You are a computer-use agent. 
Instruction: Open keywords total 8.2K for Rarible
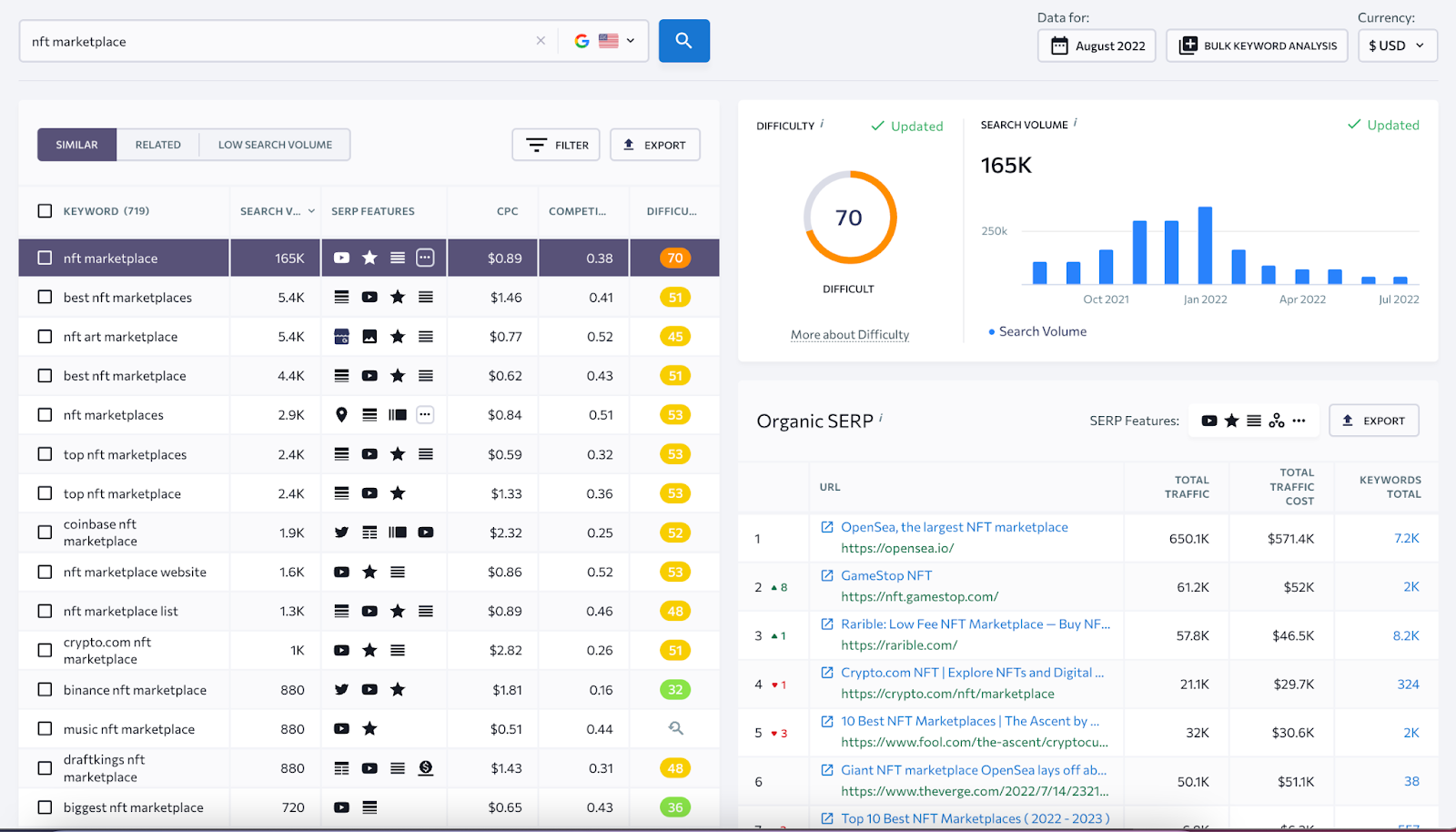tap(1406, 635)
